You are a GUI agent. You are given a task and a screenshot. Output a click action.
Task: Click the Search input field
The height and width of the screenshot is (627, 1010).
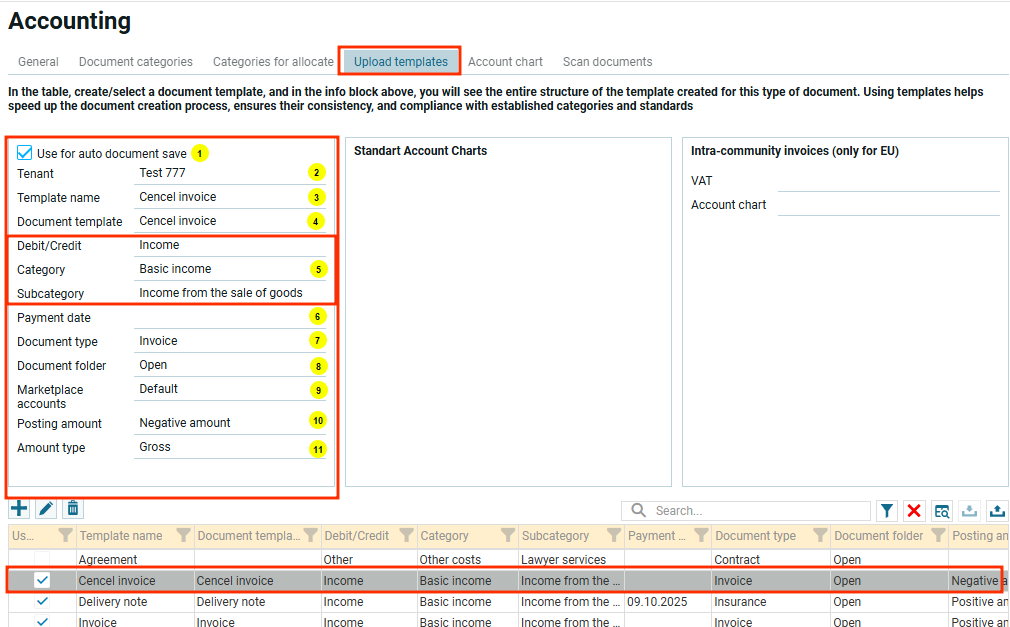(x=760, y=511)
